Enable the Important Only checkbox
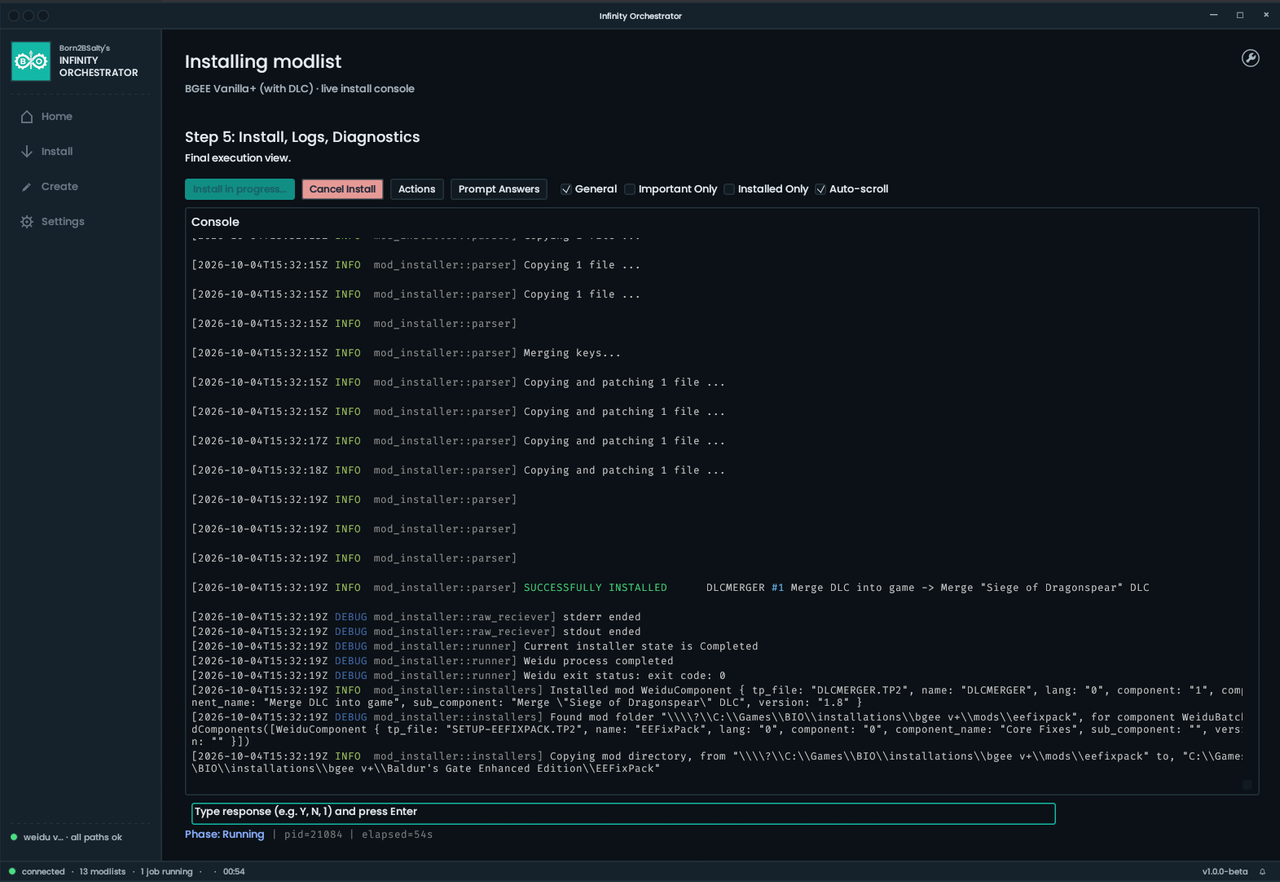The width and height of the screenshot is (1280, 882). 630,189
